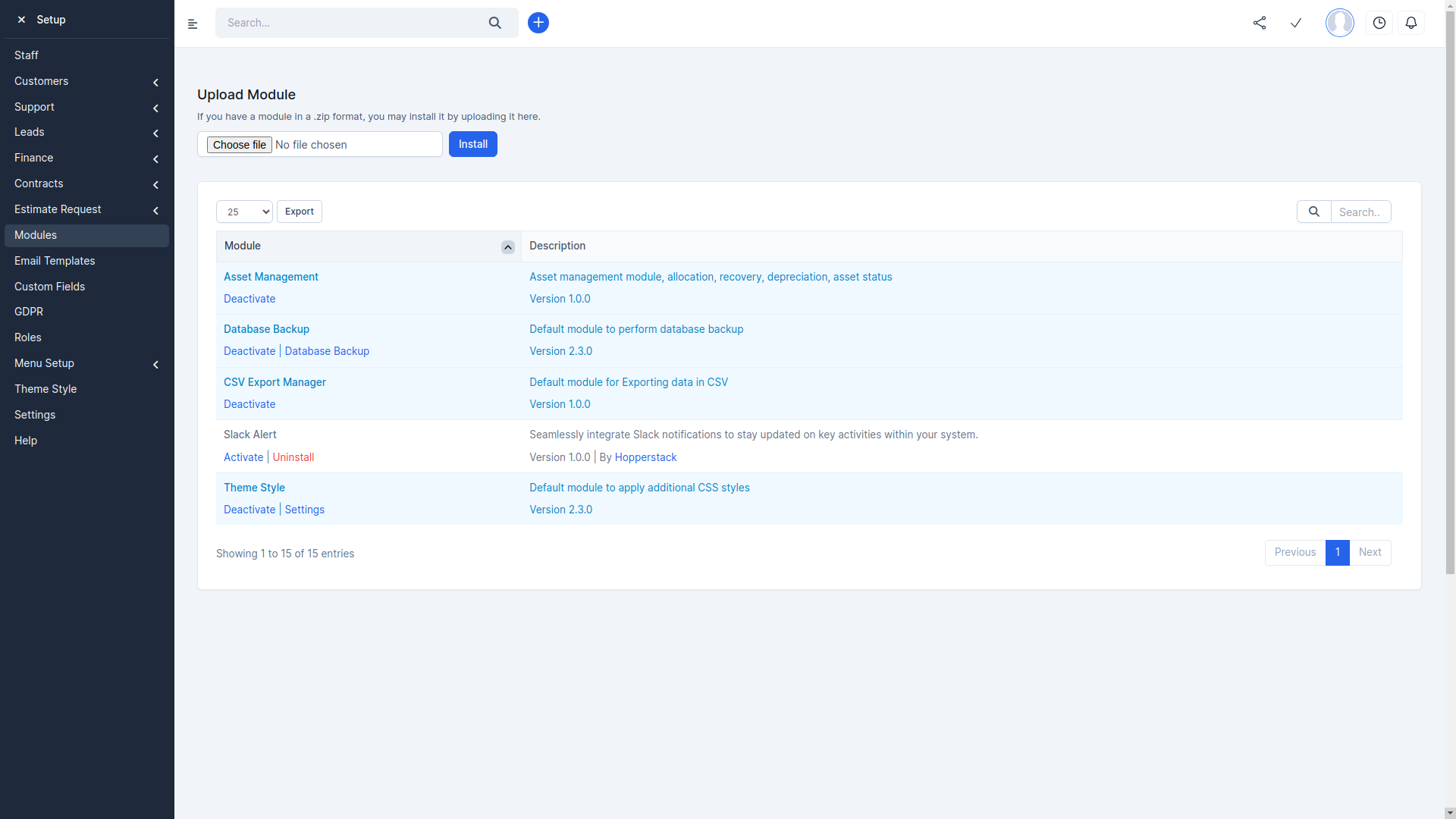
Task: Click the Choose file field to upload a module
Action: (x=239, y=144)
